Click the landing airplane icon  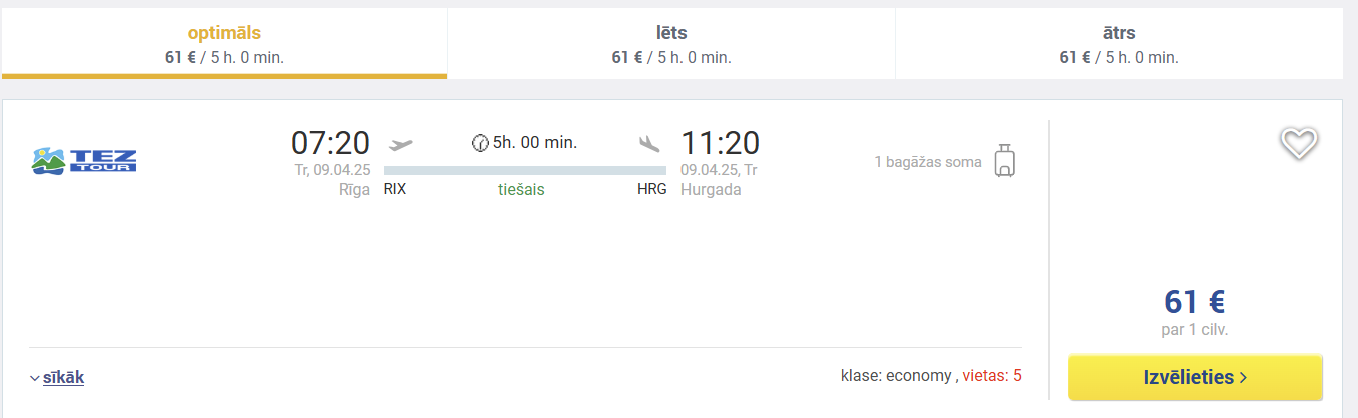click(650, 143)
